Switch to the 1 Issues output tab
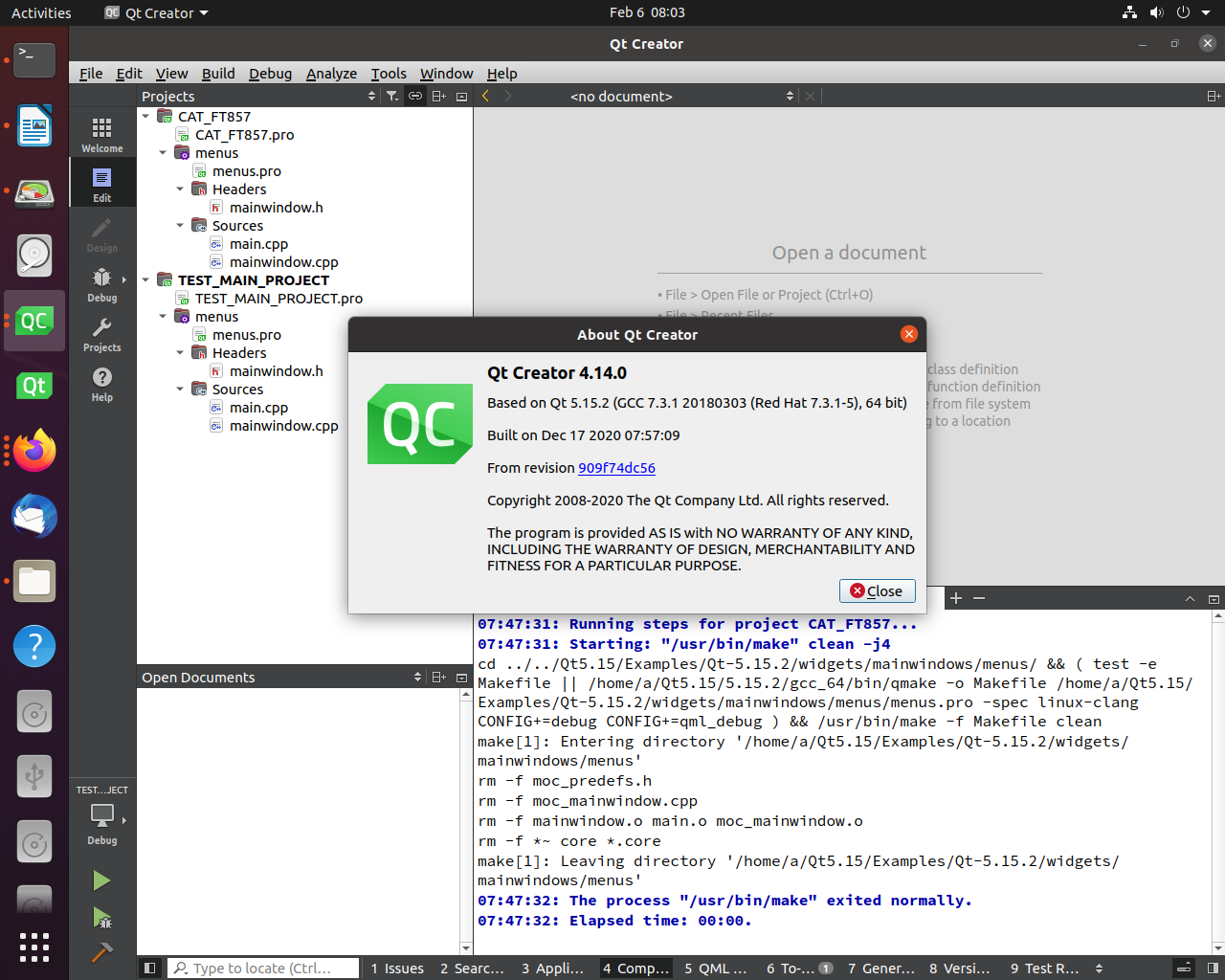1225x980 pixels. point(396,968)
